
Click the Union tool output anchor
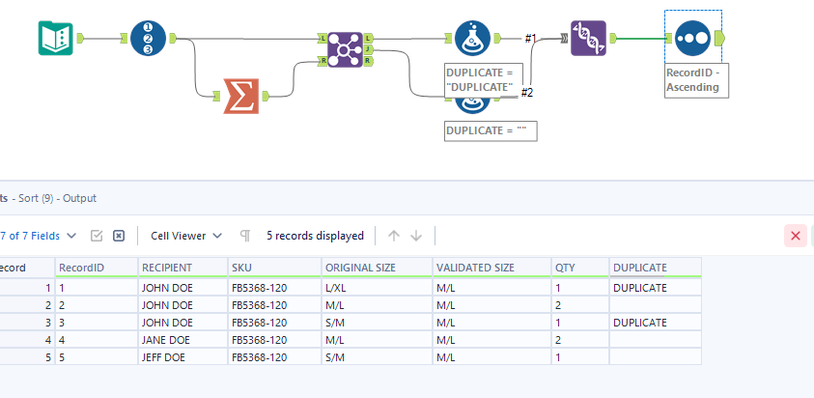613,38
